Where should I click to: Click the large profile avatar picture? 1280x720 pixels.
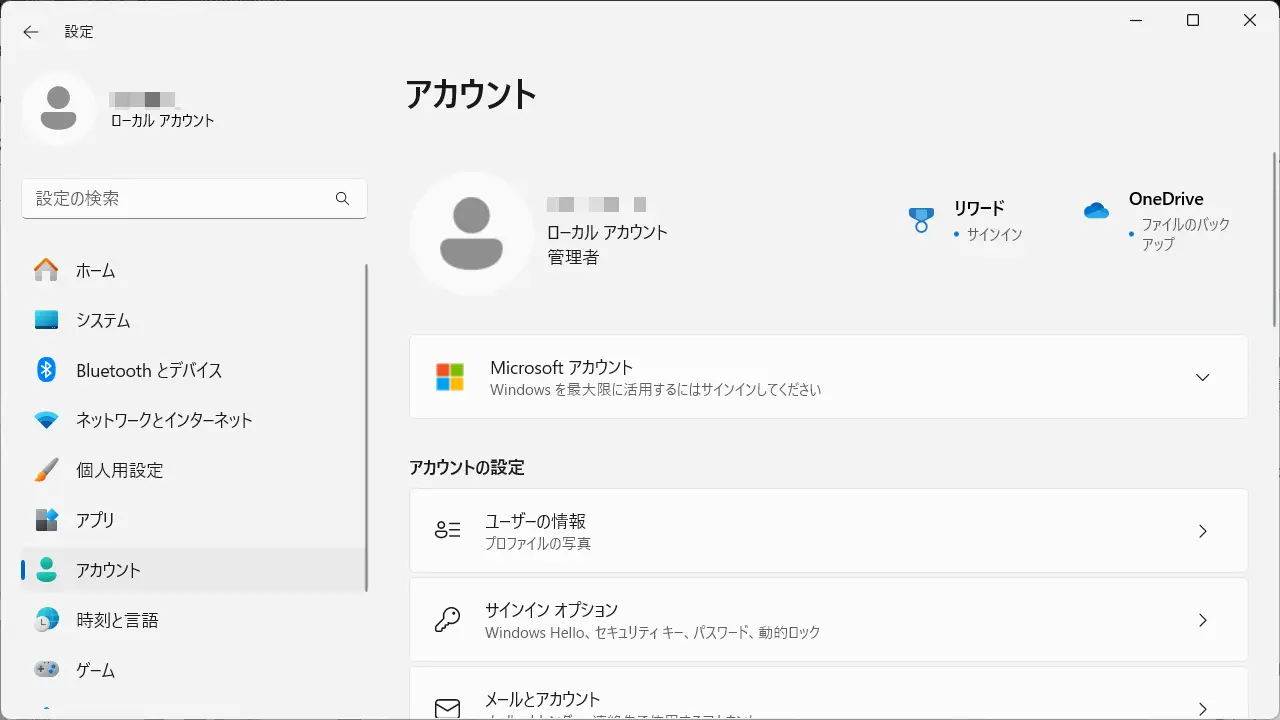pos(471,233)
